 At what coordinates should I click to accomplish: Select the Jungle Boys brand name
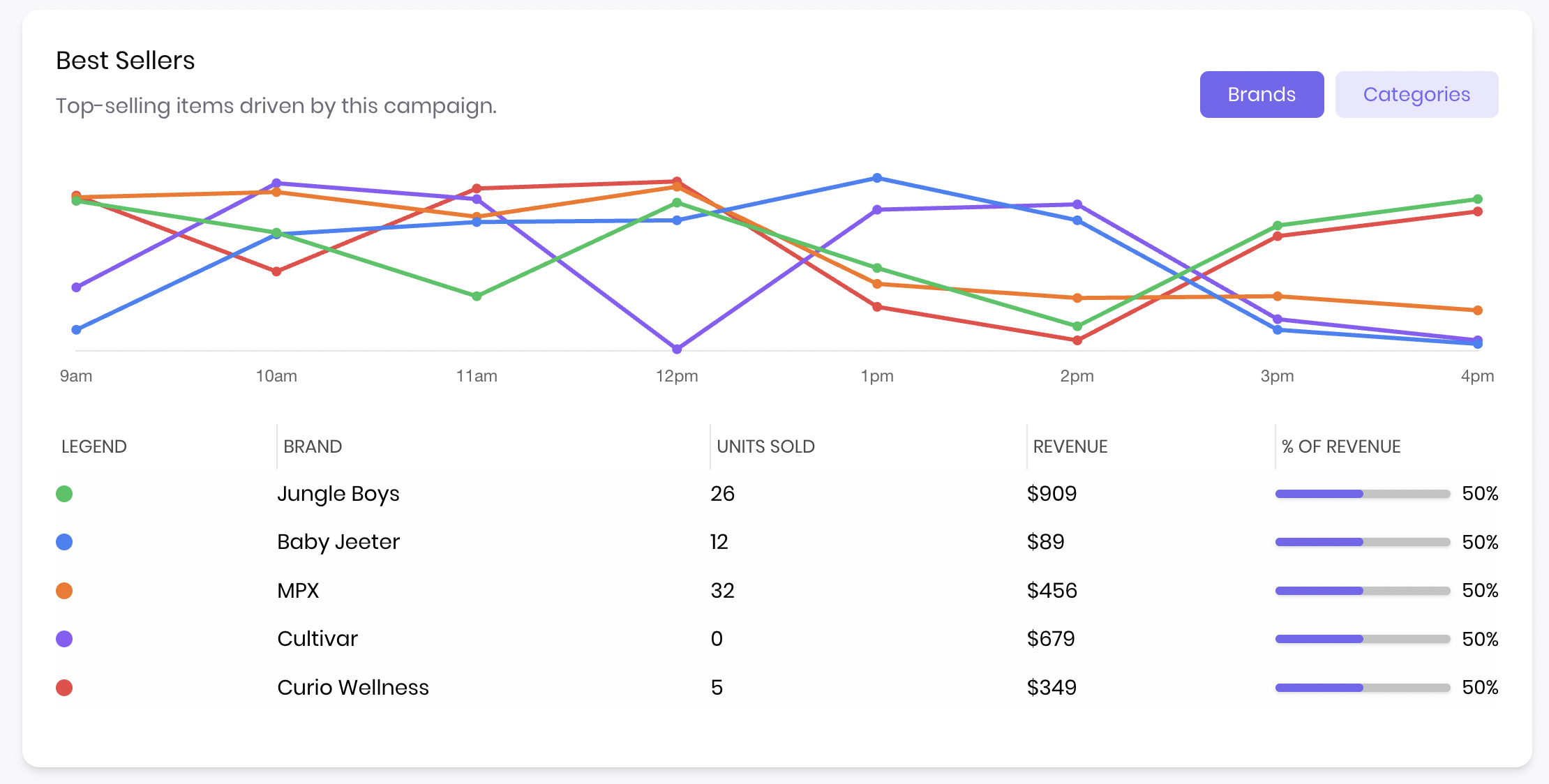point(338,494)
